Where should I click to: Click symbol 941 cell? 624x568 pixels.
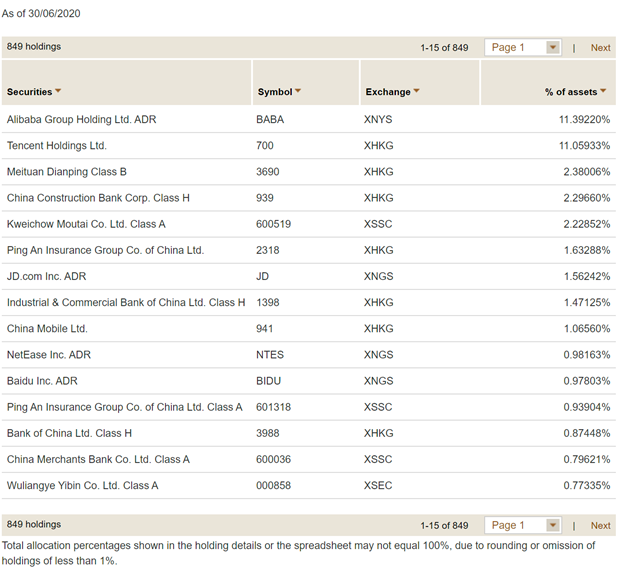[265, 329]
